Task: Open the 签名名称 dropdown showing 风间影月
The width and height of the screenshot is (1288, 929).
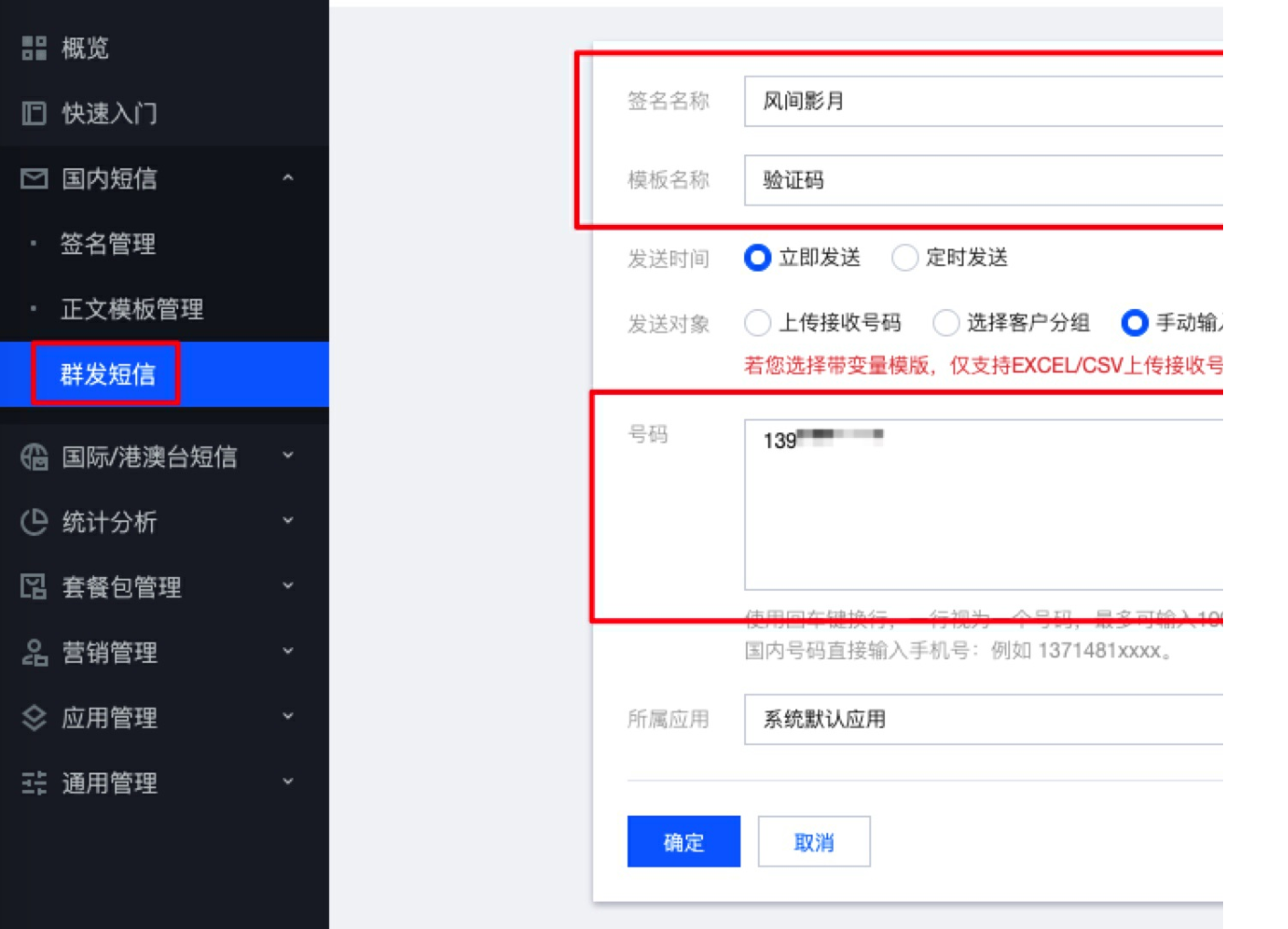Action: [984, 101]
